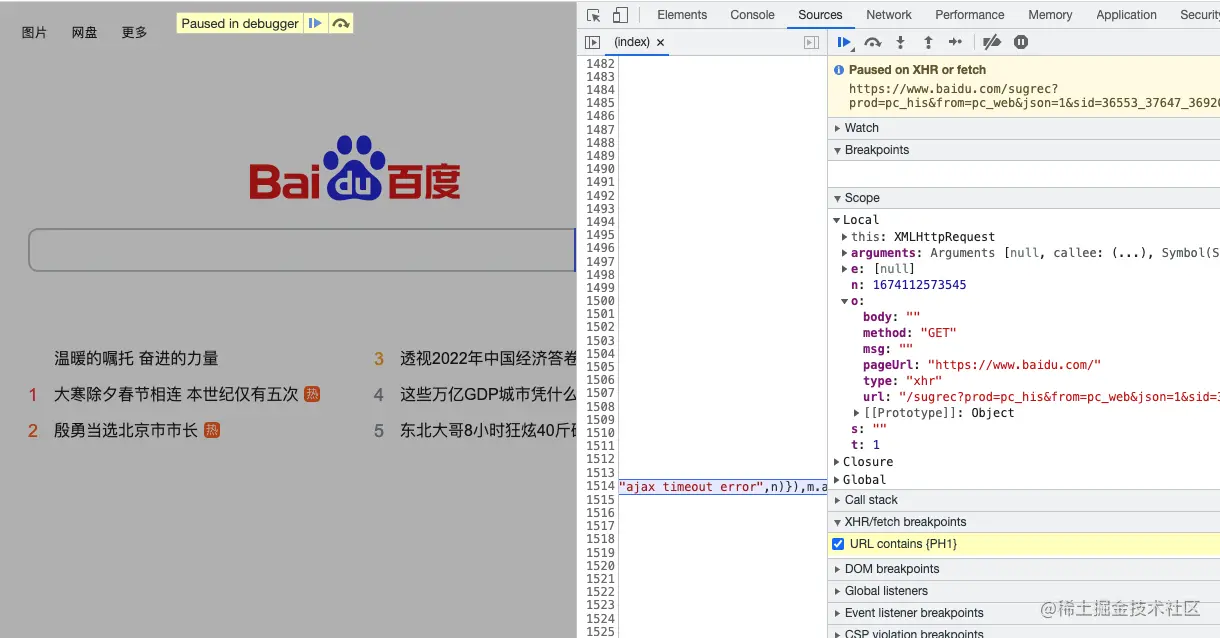Select the Sources tab
The image size is (1220, 638).
point(820,15)
